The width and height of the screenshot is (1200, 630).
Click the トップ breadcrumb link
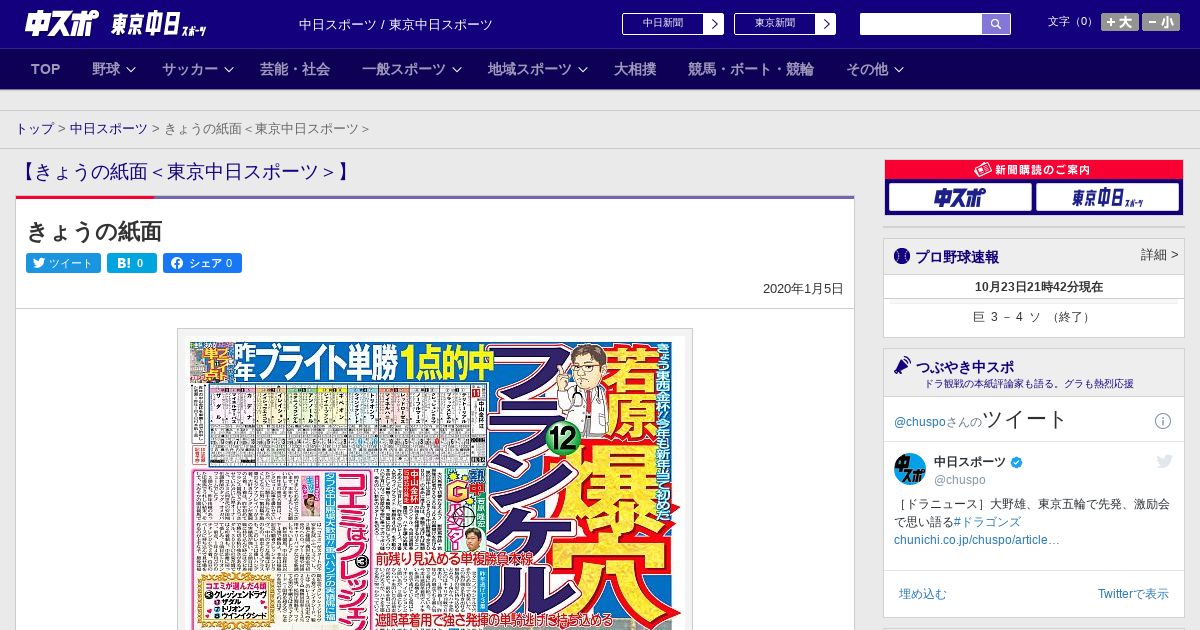34,129
